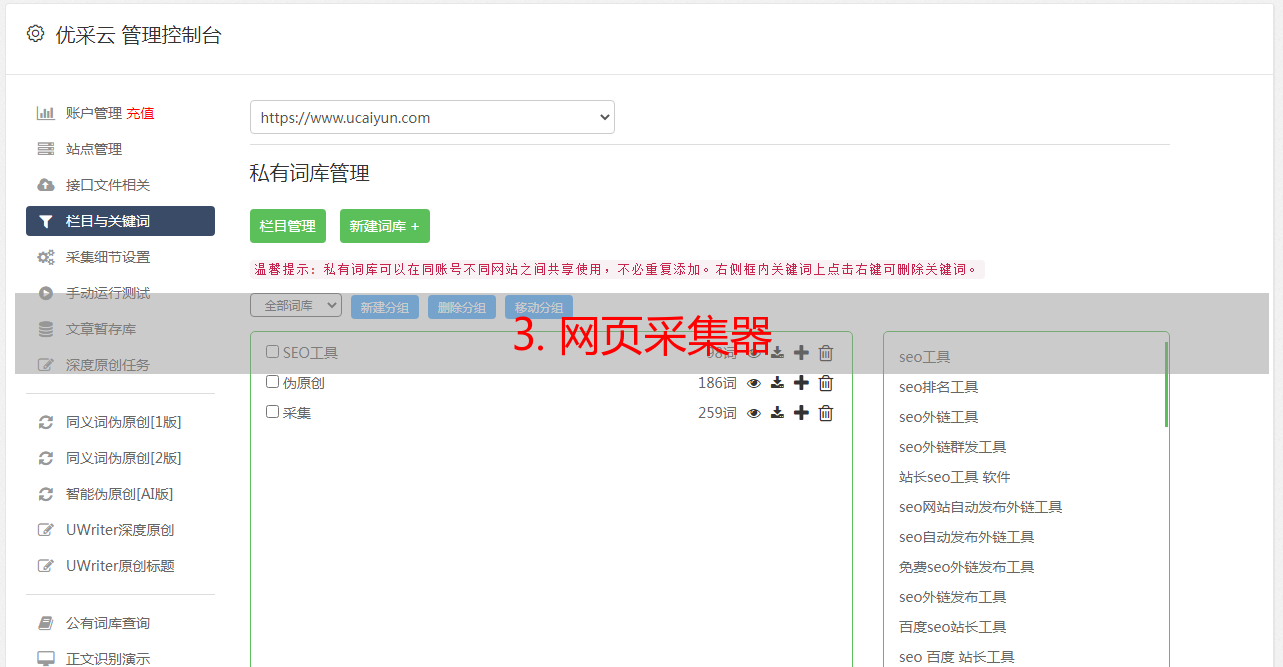
Task: Select 栏目与关键词 in the sidebar
Action: tap(120, 221)
